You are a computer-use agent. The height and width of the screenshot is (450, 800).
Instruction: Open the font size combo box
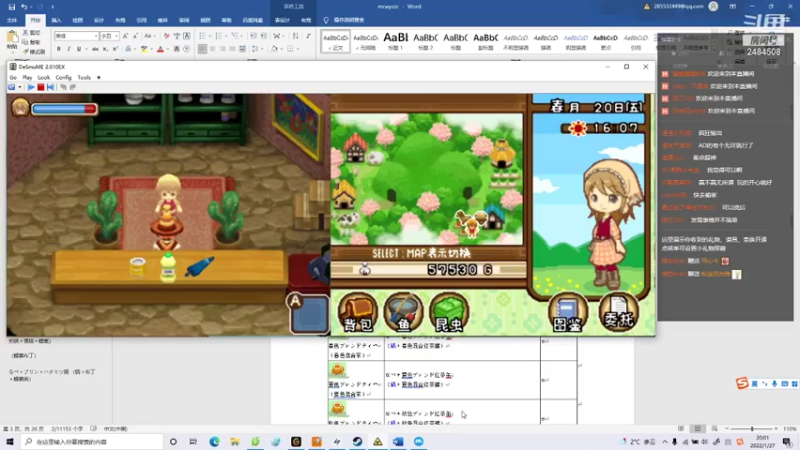coord(110,36)
